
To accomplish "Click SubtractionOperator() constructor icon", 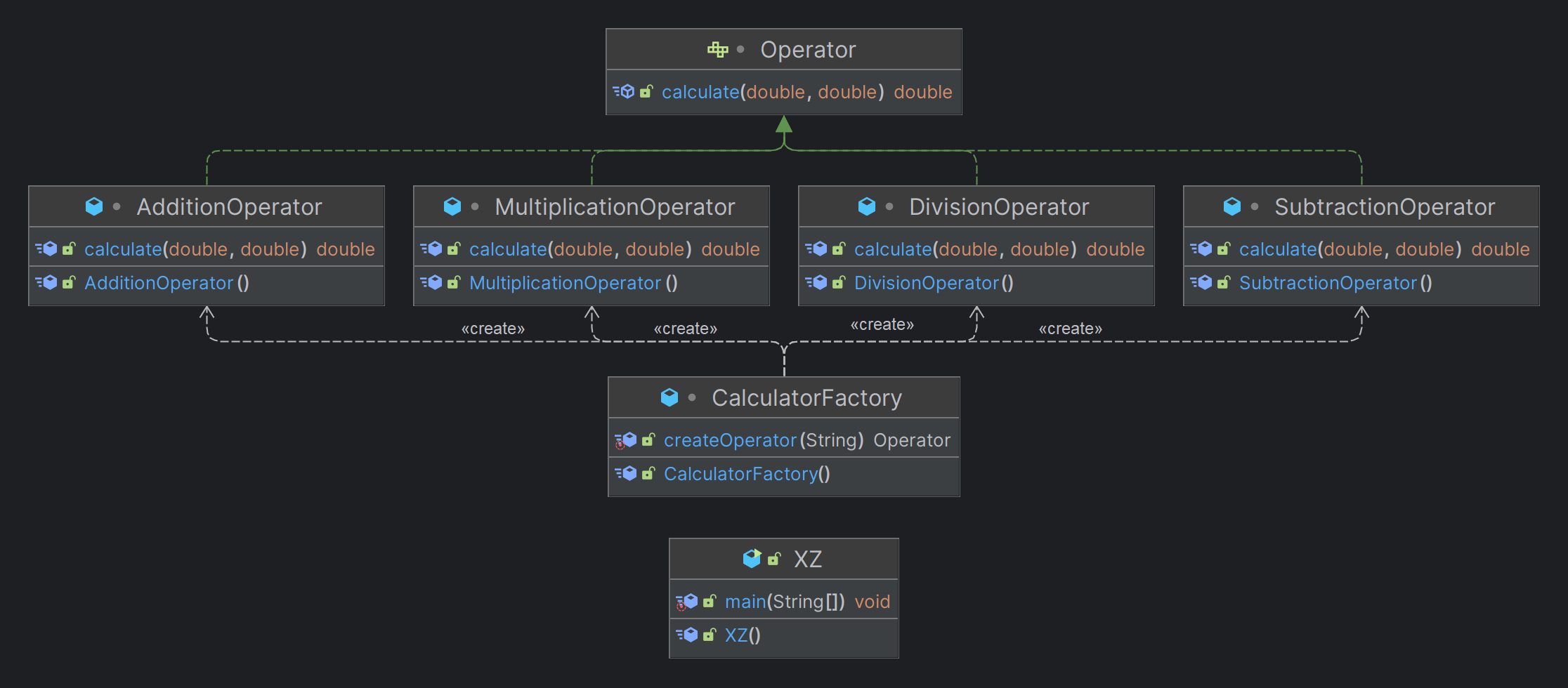I will [1201, 282].
